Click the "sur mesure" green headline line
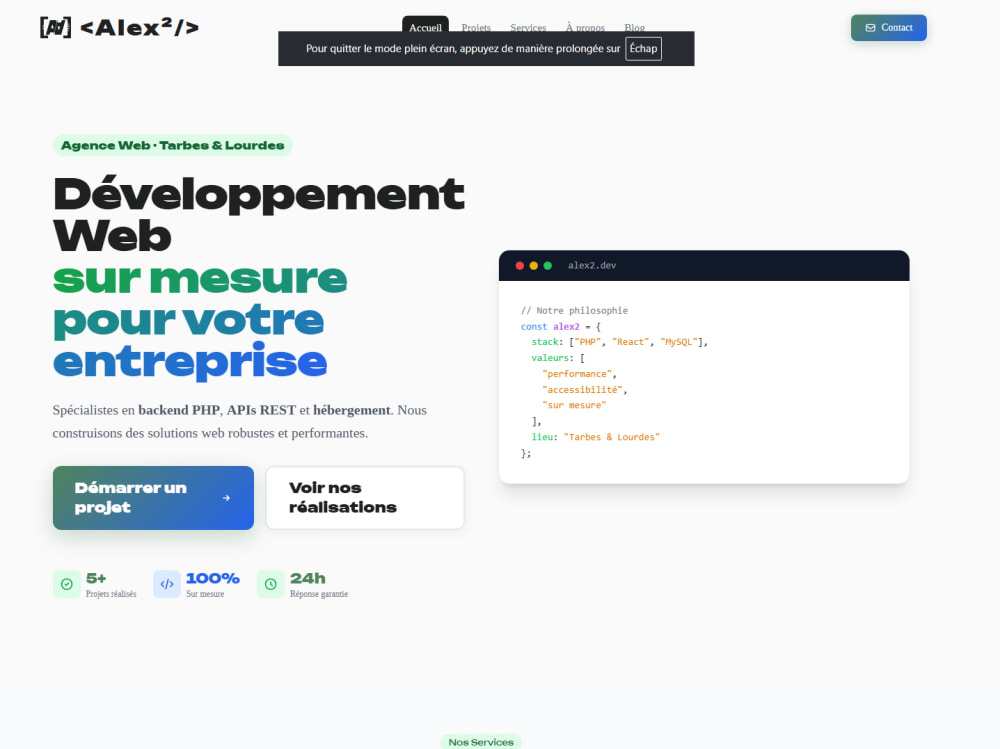The width and height of the screenshot is (1000, 749). 200,279
